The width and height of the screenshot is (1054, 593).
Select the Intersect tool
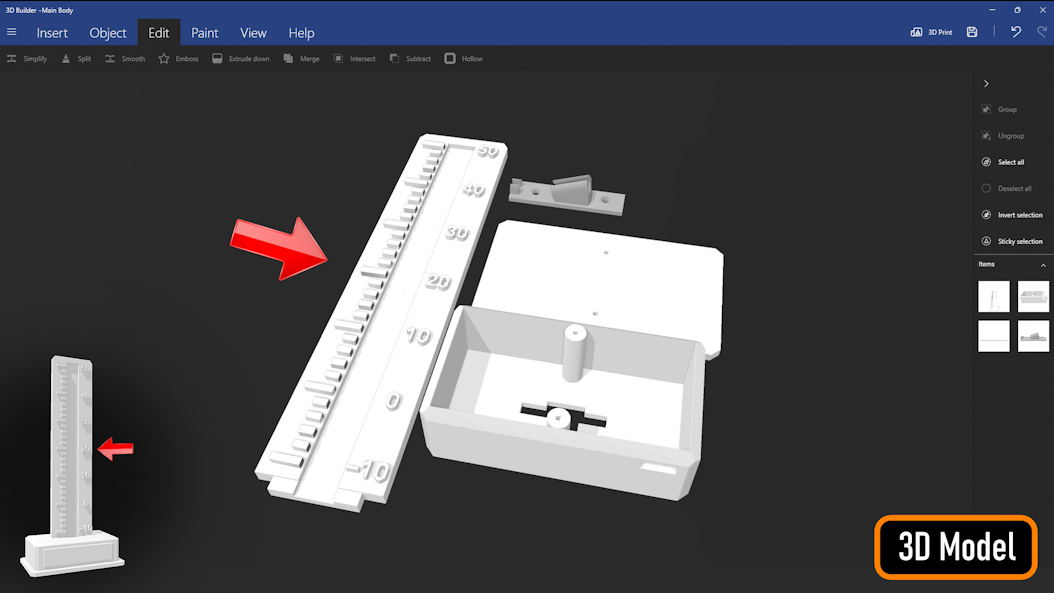click(338, 59)
